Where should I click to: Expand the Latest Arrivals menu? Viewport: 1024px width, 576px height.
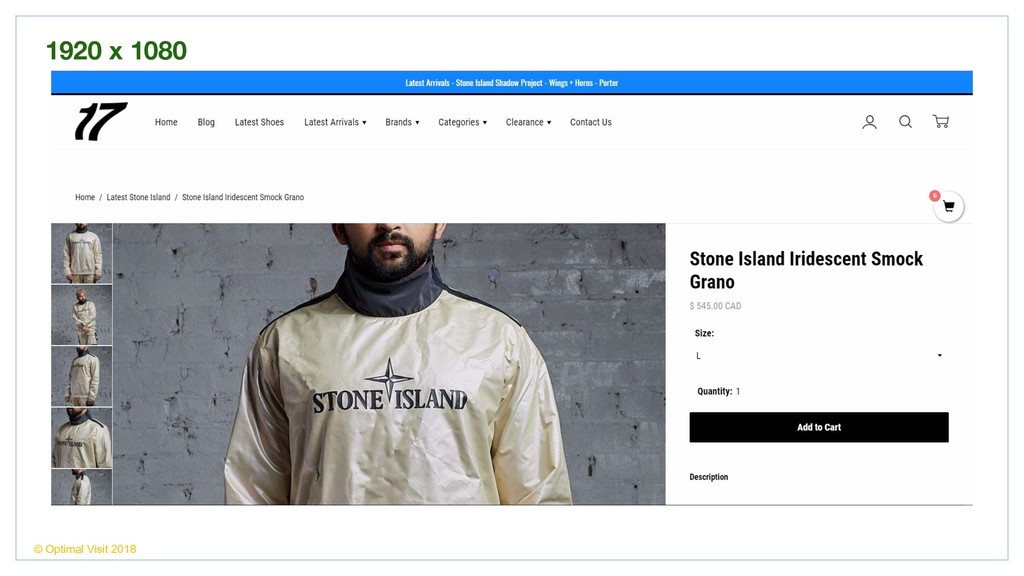[x=335, y=122]
